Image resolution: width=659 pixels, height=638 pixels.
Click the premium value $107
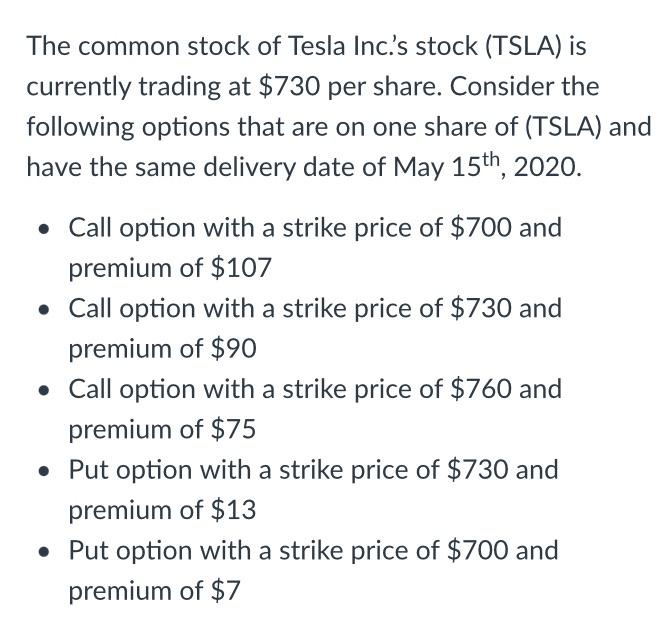coord(242,268)
